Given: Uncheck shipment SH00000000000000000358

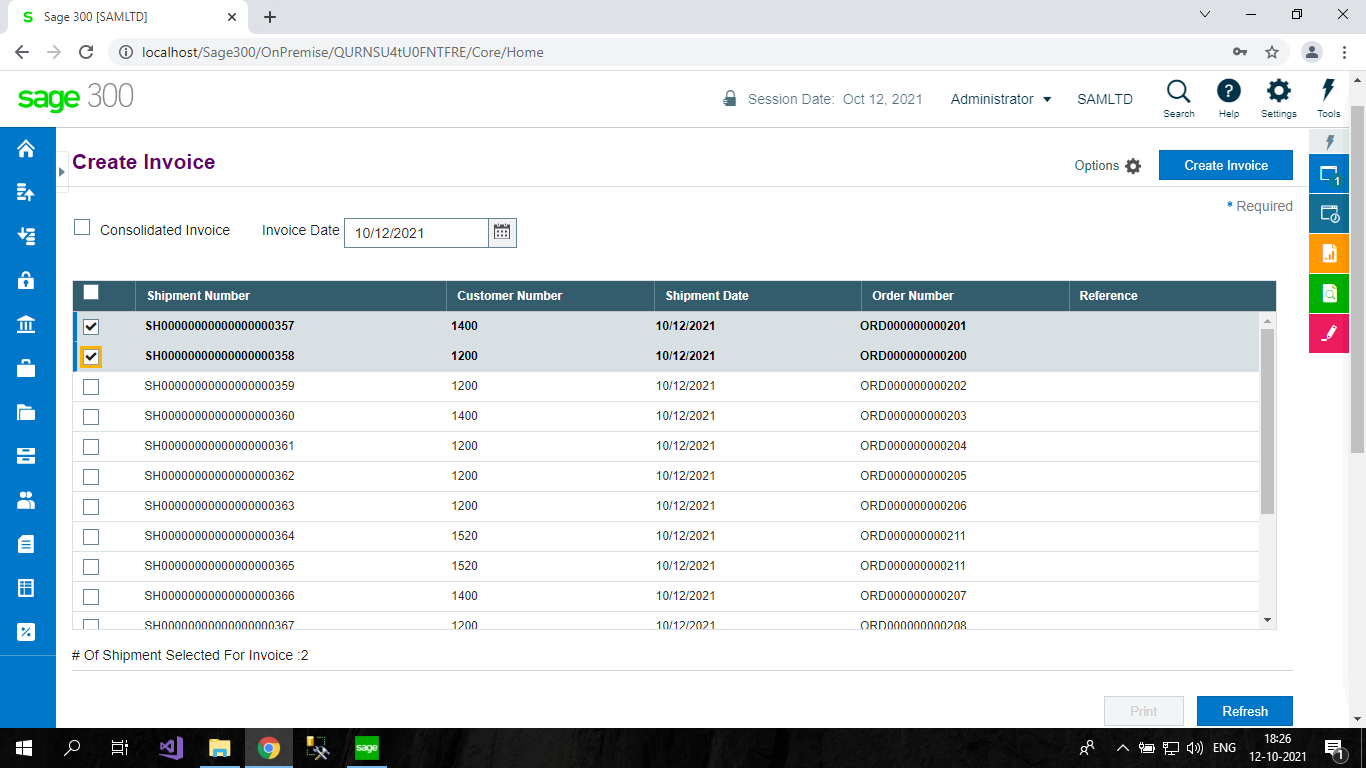Looking at the screenshot, I should [91, 356].
